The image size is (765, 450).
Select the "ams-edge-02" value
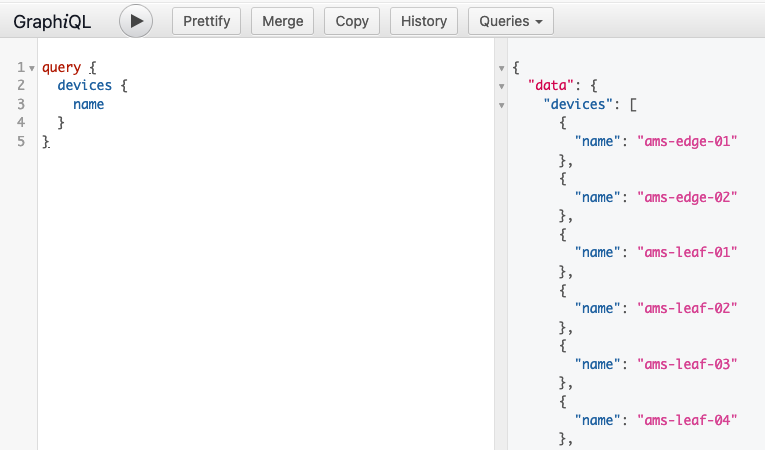(687, 197)
